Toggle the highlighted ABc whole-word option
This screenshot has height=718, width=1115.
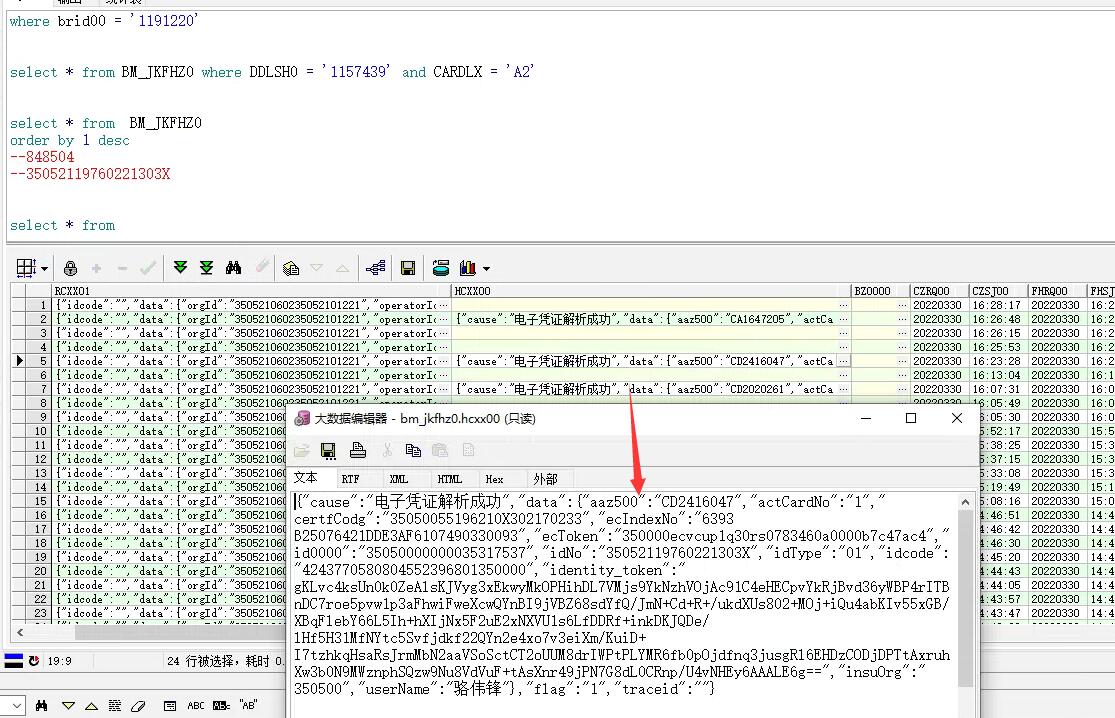(x=221, y=705)
